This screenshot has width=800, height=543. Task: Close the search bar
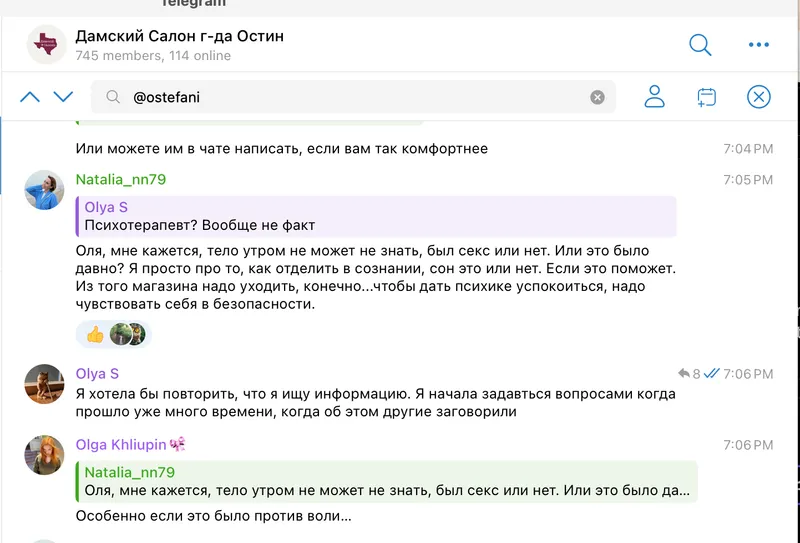759,97
